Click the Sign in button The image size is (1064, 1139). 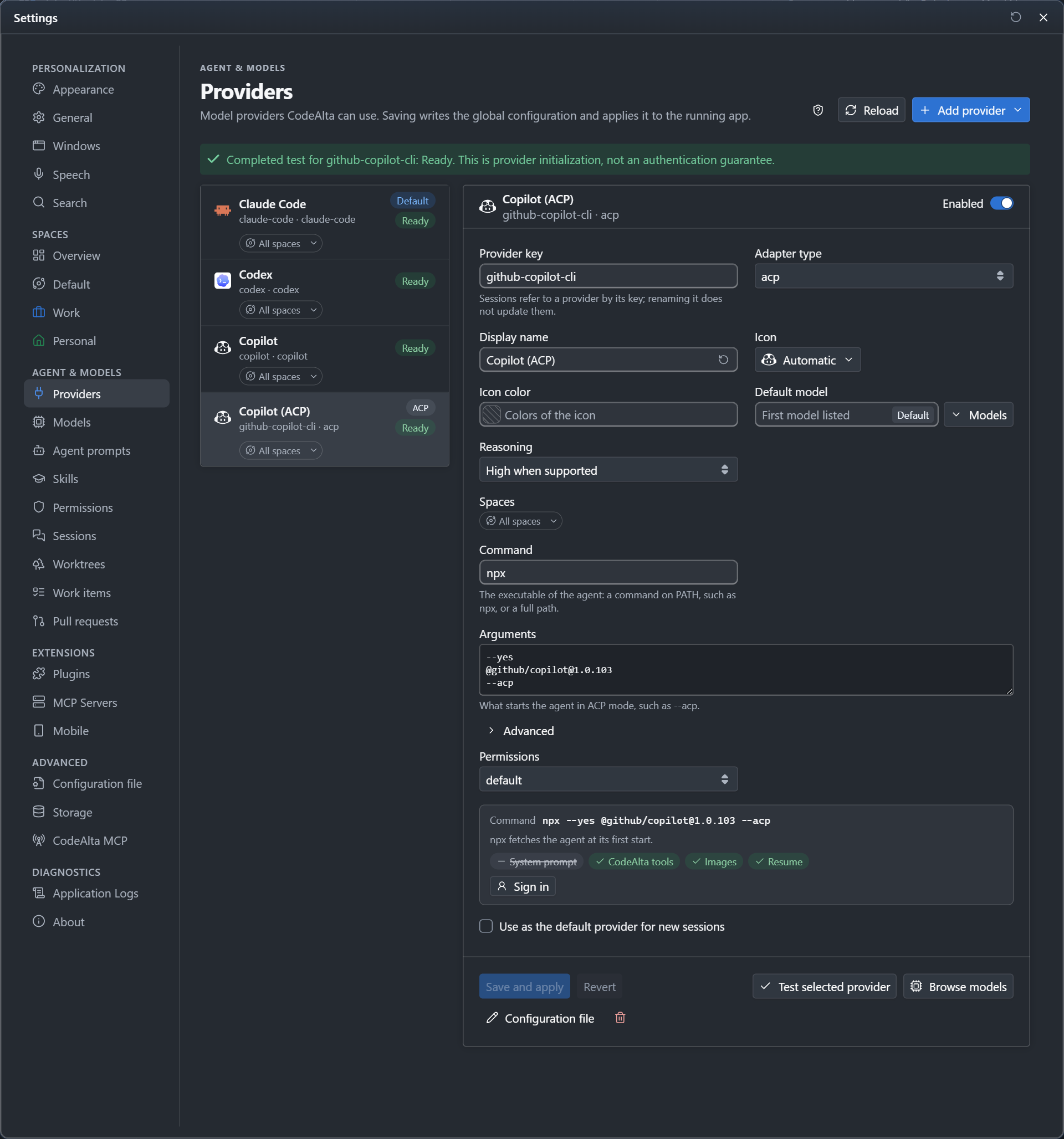click(522, 886)
